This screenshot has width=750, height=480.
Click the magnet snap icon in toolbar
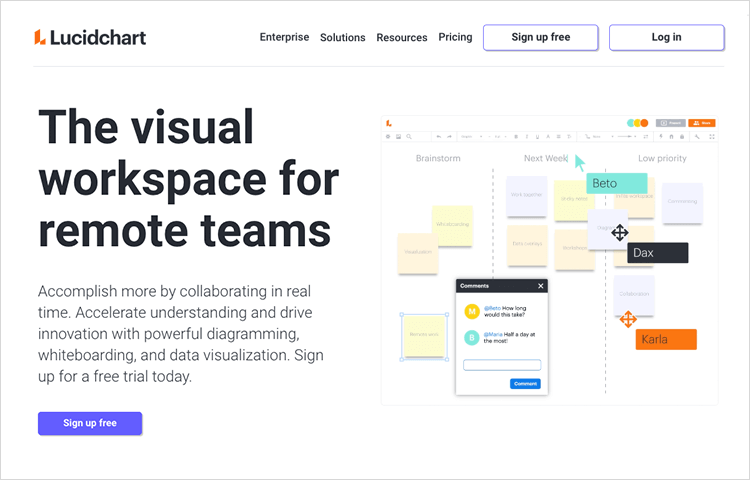click(x=672, y=136)
